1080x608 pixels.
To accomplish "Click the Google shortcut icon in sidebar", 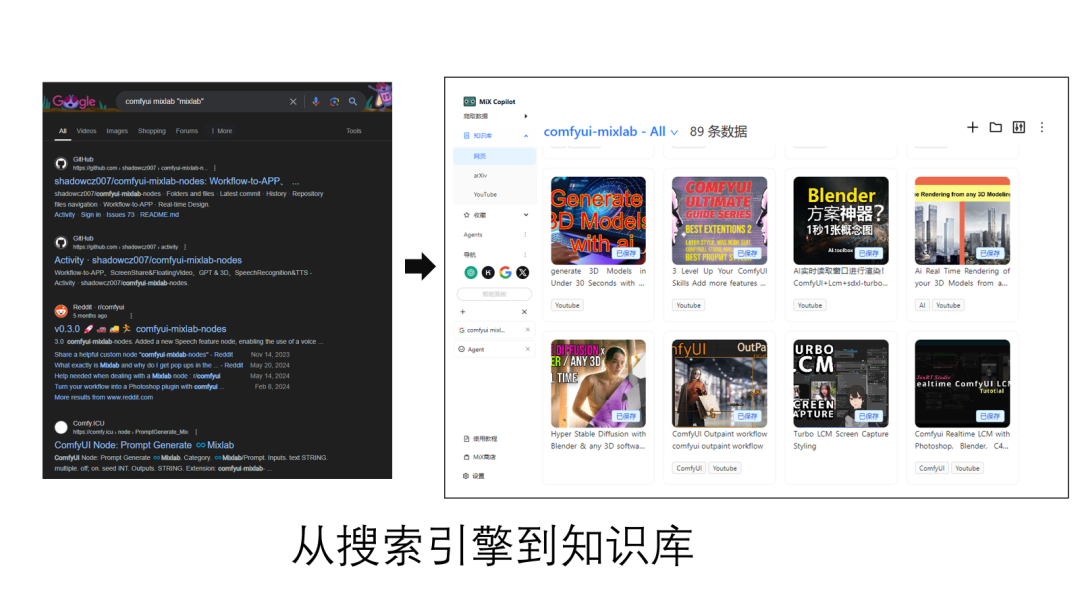I will (x=506, y=273).
